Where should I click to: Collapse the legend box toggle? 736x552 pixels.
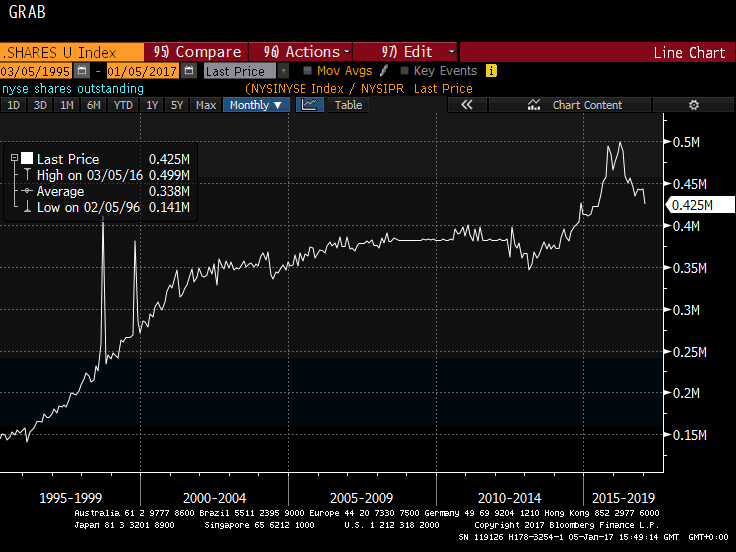[x=14, y=158]
